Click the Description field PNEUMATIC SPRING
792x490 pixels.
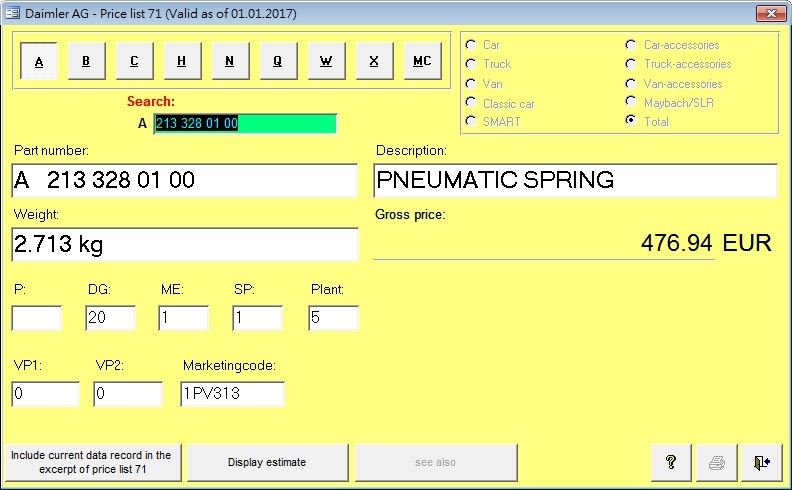(x=575, y=180)
